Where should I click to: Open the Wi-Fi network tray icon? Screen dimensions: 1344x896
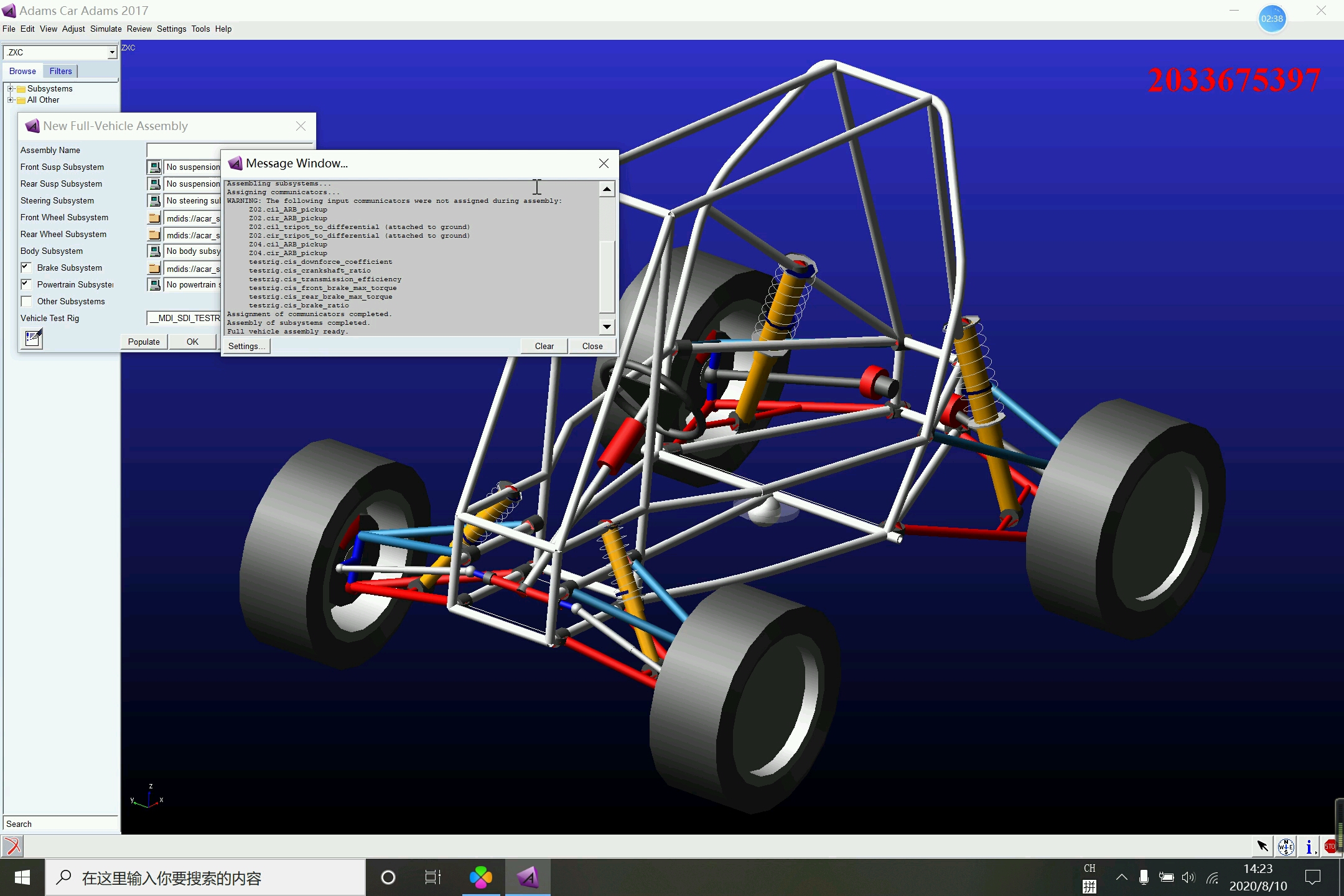(1212, 878)
